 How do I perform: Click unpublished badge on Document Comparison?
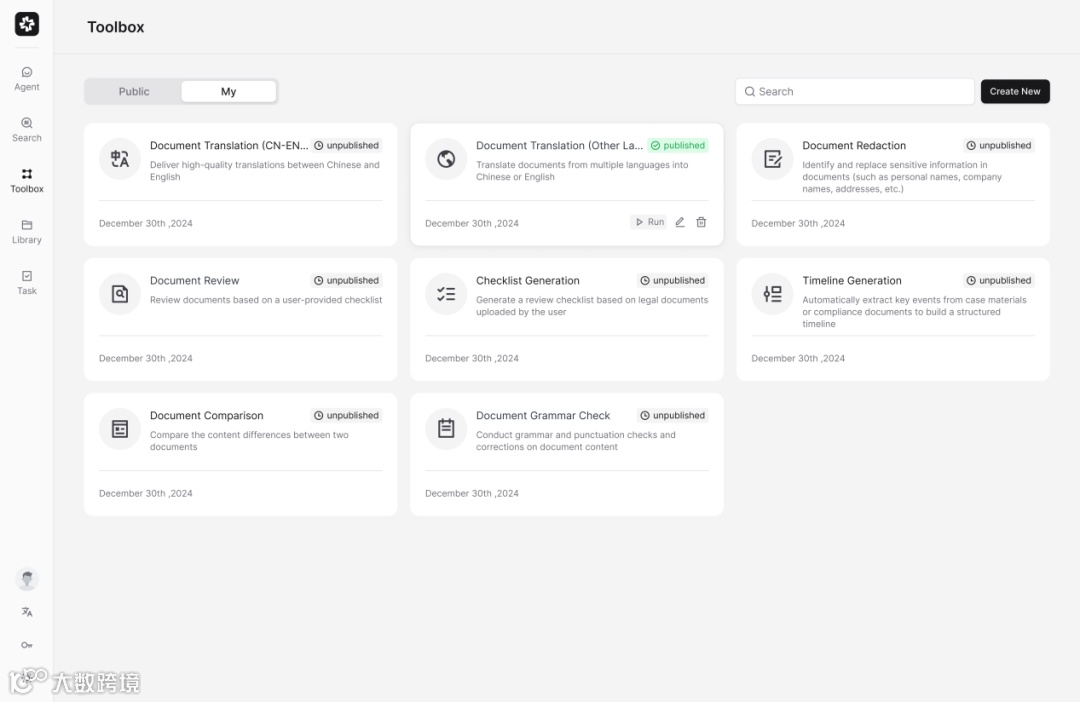tap(346, 415)
